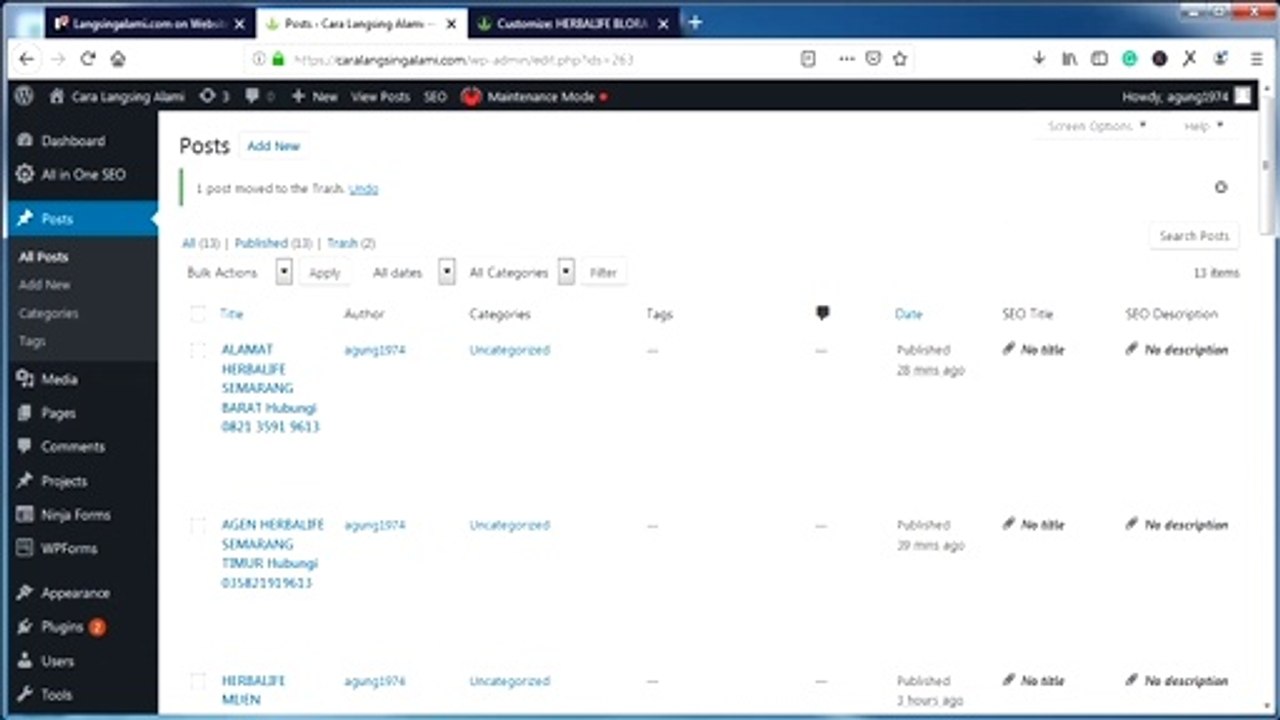The height and width of the screenshot is (720, 1280).
Task: Sort posts by Date column
Action: point(908,314)
